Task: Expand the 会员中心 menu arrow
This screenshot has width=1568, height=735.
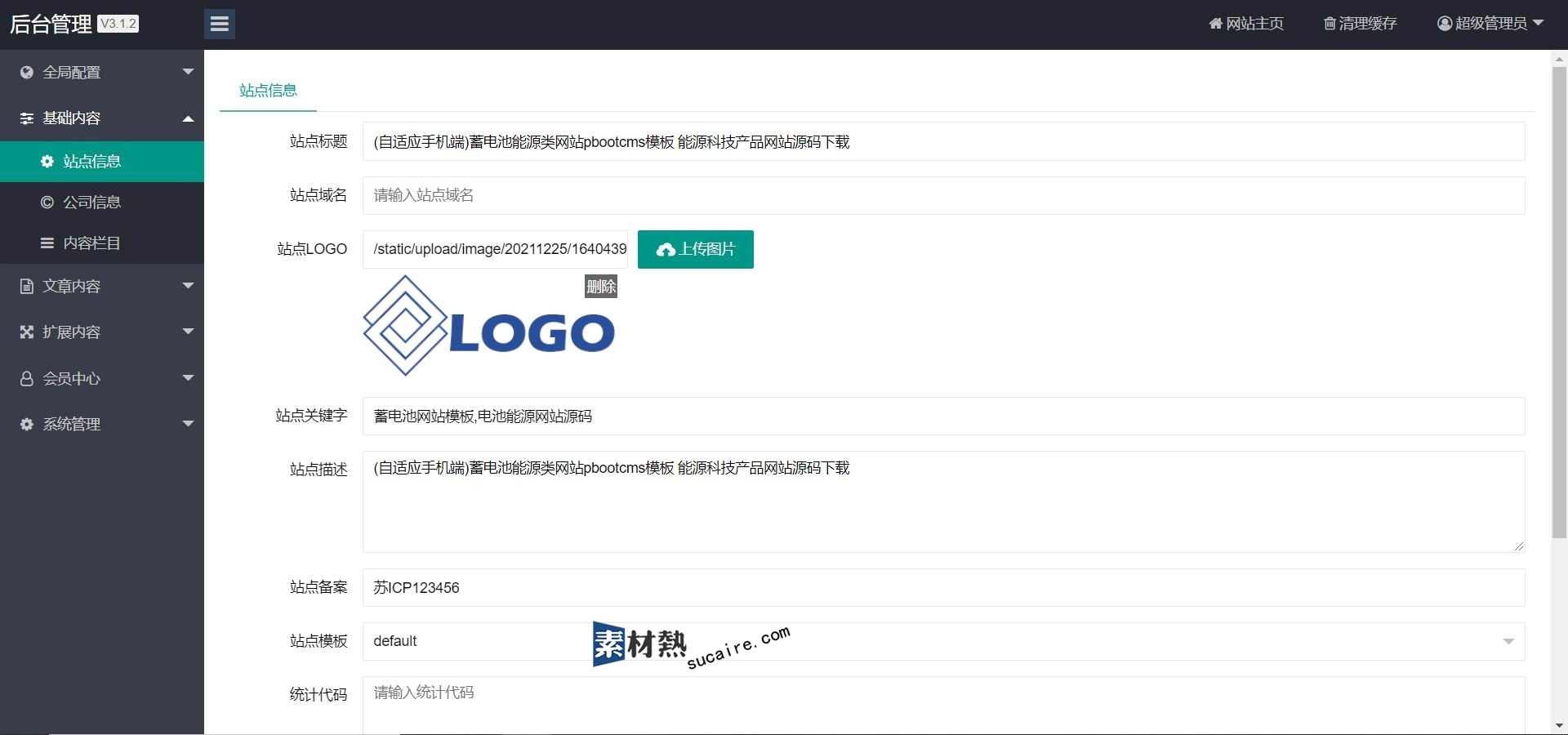Action: pos(189,378)
